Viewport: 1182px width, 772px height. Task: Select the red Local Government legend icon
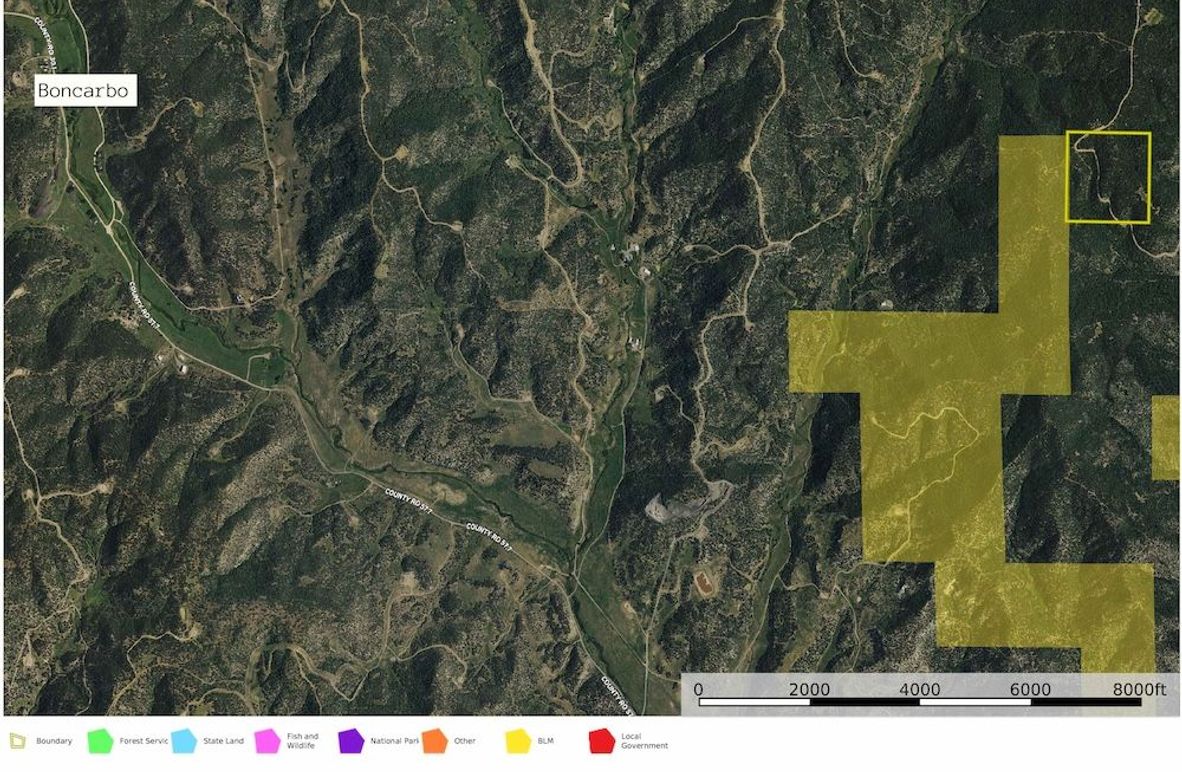pyautogui.click(x=602, y=740)
